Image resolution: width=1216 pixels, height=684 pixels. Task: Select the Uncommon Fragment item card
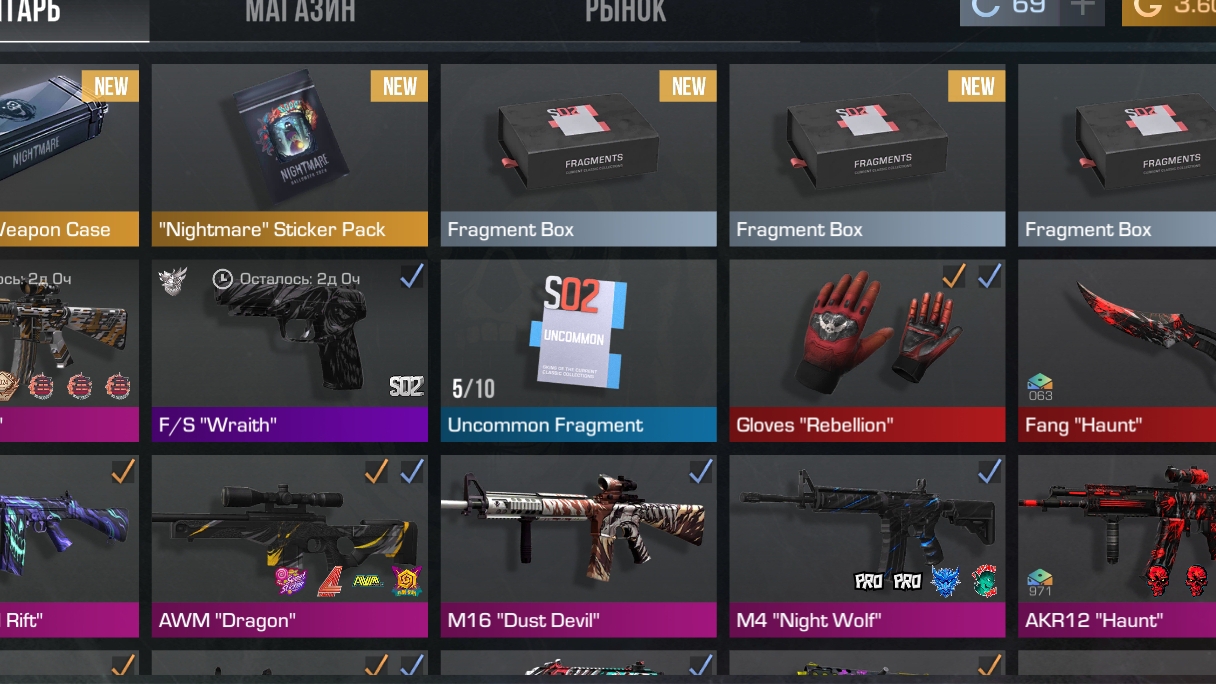pyautogui.click(x=579, y=351)
